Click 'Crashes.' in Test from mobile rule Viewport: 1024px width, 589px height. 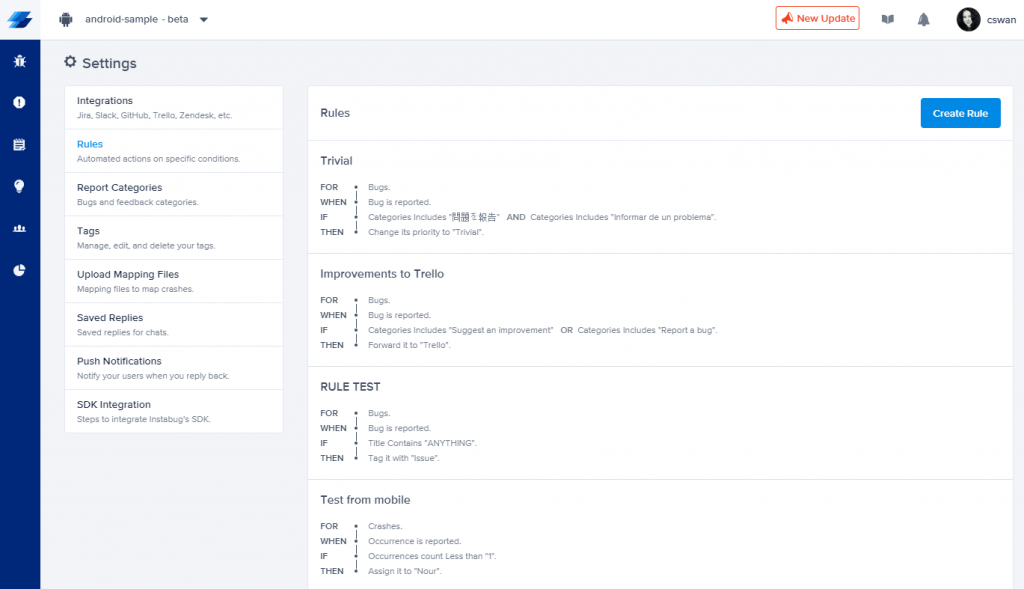point(385,526)
